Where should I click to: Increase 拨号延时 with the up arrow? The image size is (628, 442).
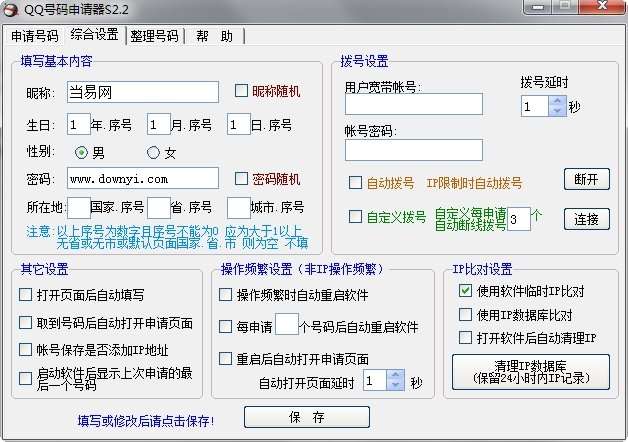(557, 101)
